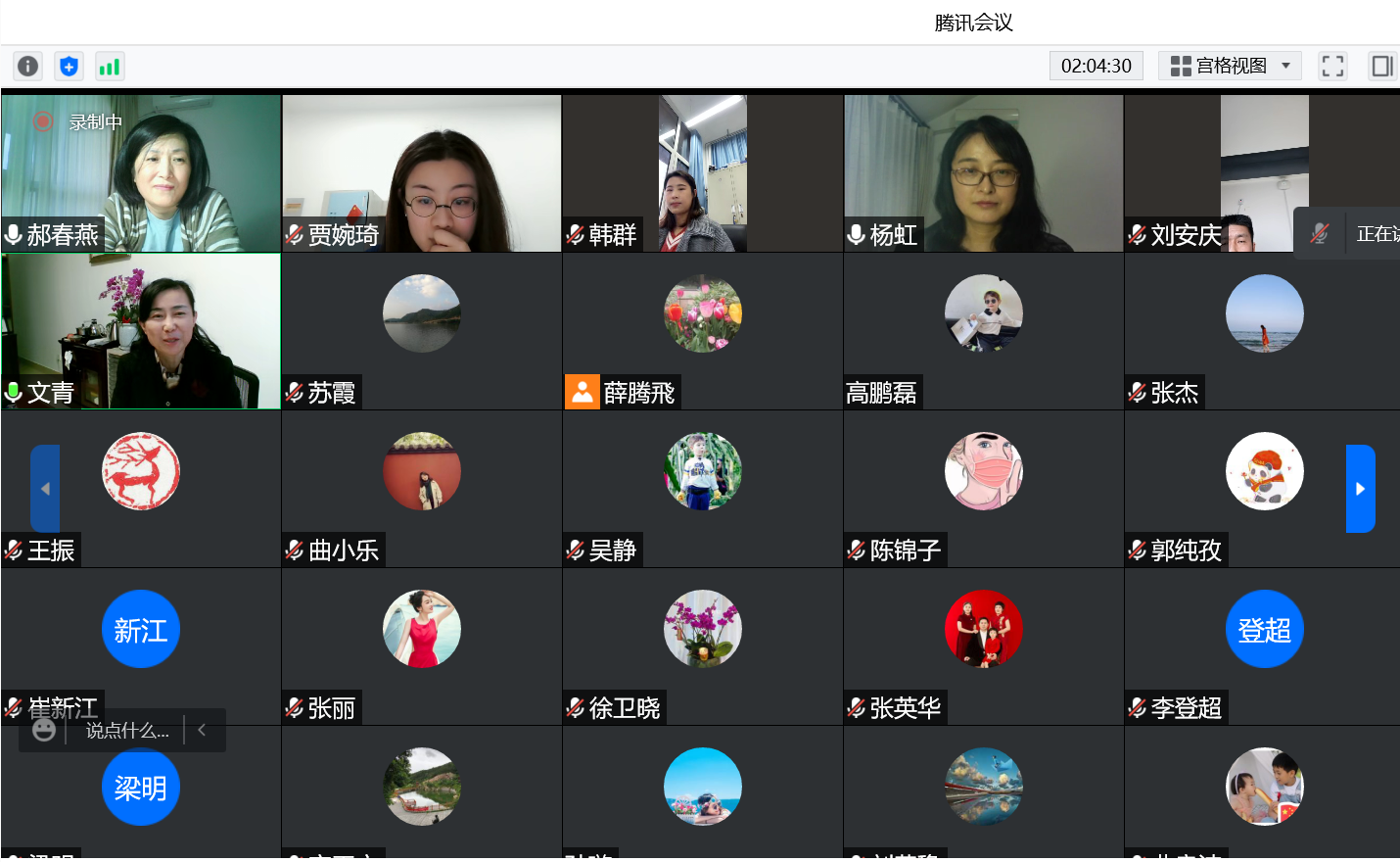This screenshot has width=1400, height=862.
Task: Click the red recording indicator icon
Action: point(43,121)
